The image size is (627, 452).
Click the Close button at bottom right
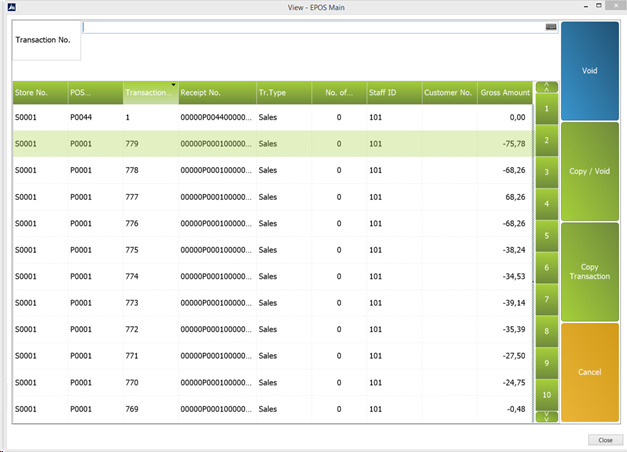click(604, 439)
